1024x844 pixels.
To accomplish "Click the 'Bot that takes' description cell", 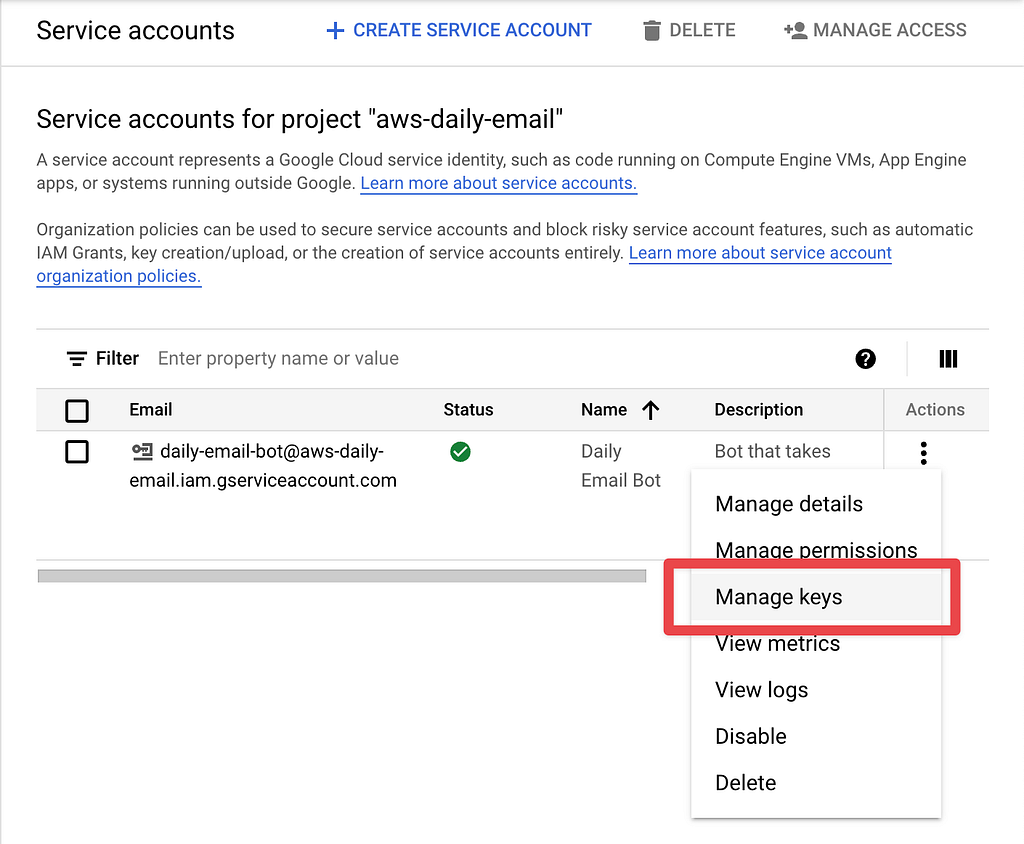I will [x=773, y=451].
